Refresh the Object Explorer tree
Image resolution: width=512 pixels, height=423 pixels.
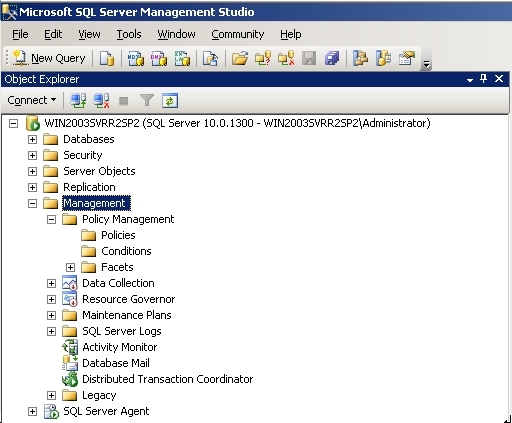tap(170, 101)
